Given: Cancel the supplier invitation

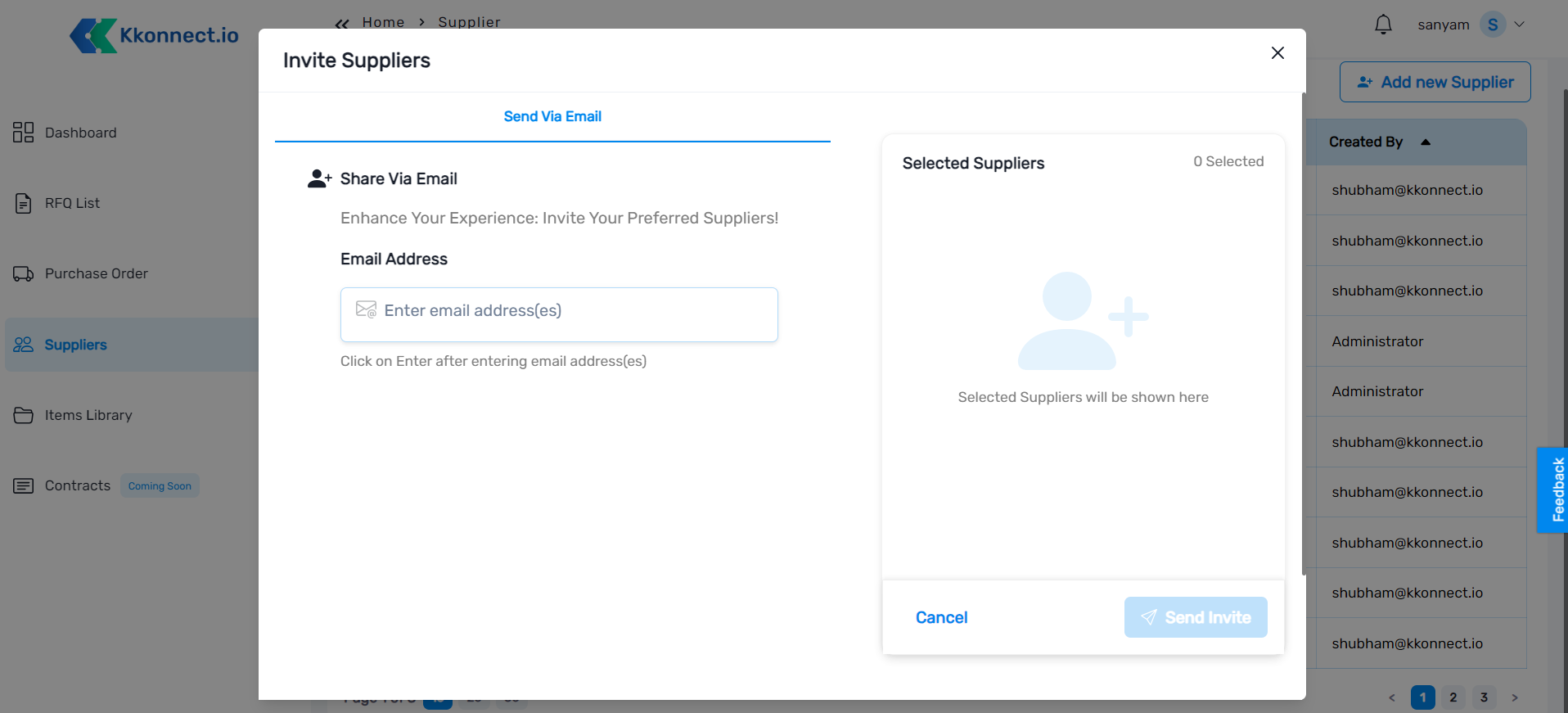Looking at the screenshot, I should point(941,617).
